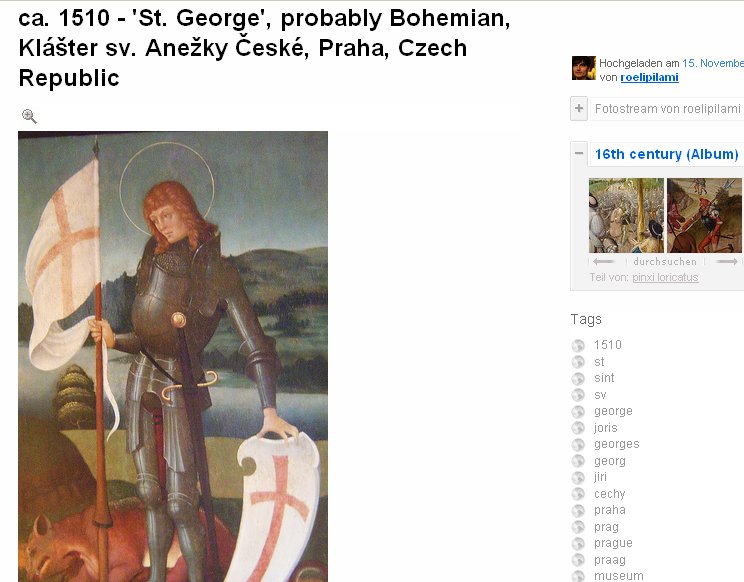The height and width of the screenshot is (582, 744).
Task: Click globe icon beside museum tag
Action: pyautogui.click(x=578, y=576)
